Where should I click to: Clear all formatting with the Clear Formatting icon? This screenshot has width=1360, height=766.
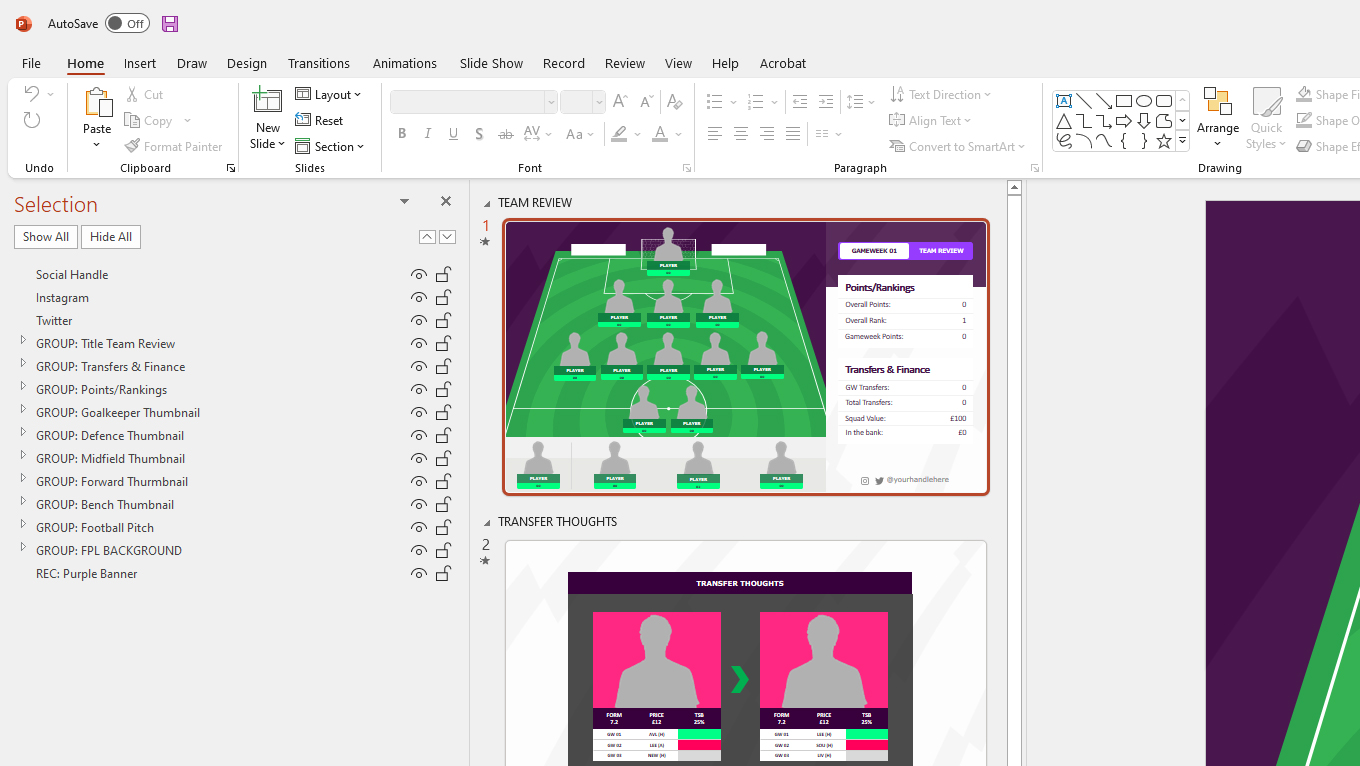tap(675, 101)
